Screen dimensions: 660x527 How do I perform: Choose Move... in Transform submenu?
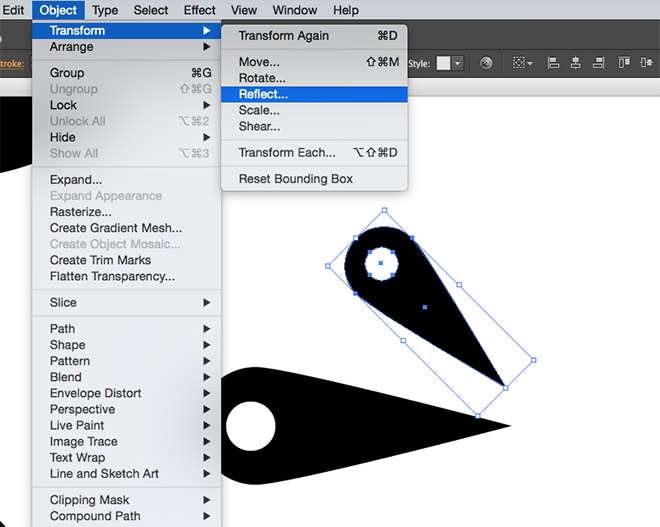click(314, 62)
